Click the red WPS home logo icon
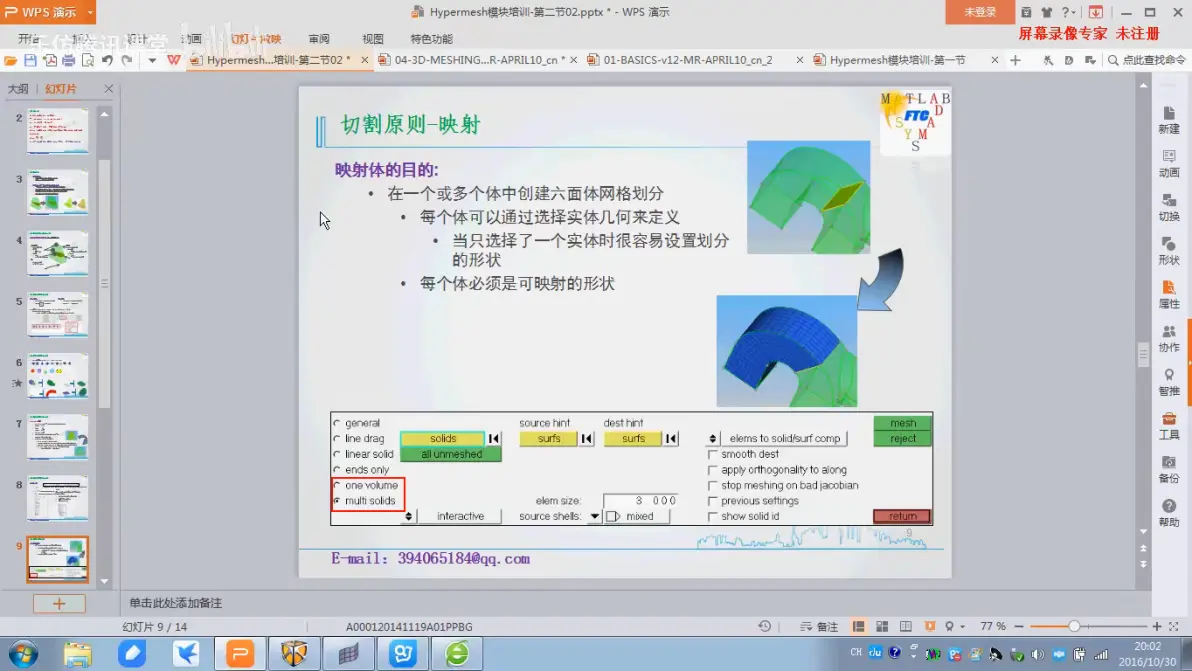1192x671 pixels. coord(173,60)
